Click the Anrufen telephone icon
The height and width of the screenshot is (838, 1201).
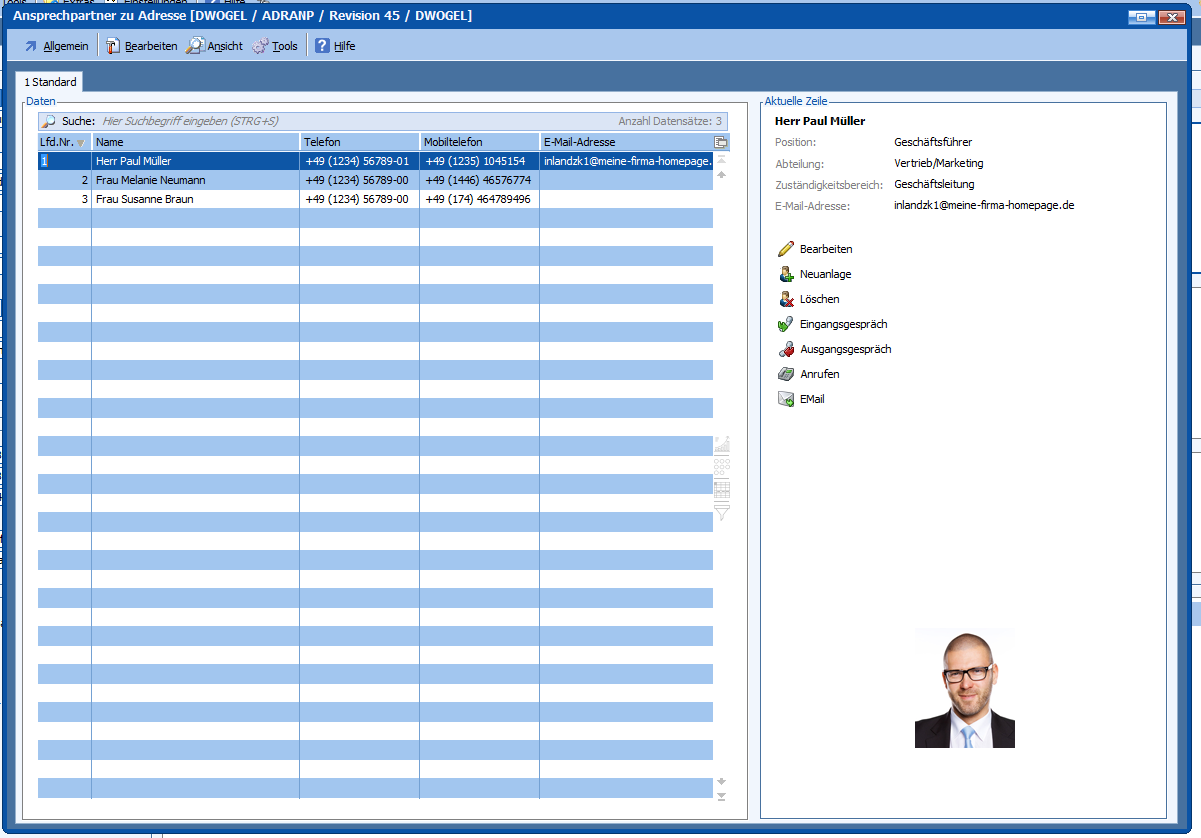click(786, 374)
